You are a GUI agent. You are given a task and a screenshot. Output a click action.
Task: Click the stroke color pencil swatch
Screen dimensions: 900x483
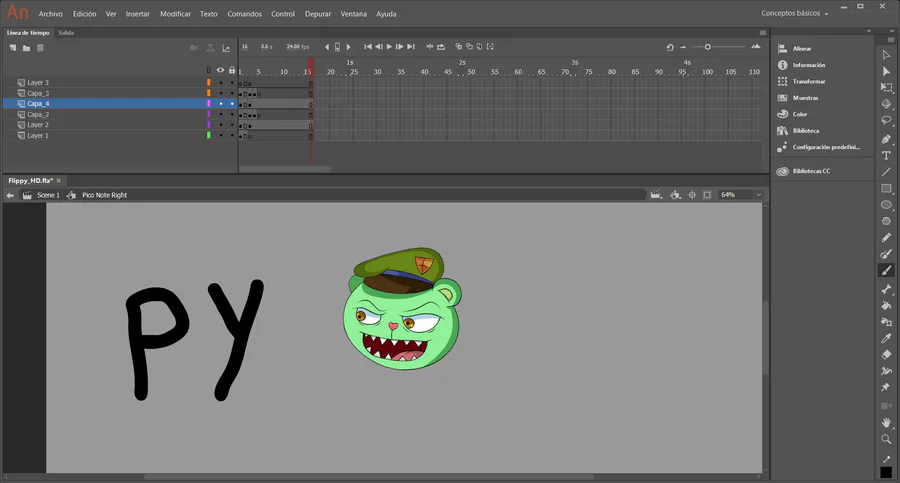[886, 459]
